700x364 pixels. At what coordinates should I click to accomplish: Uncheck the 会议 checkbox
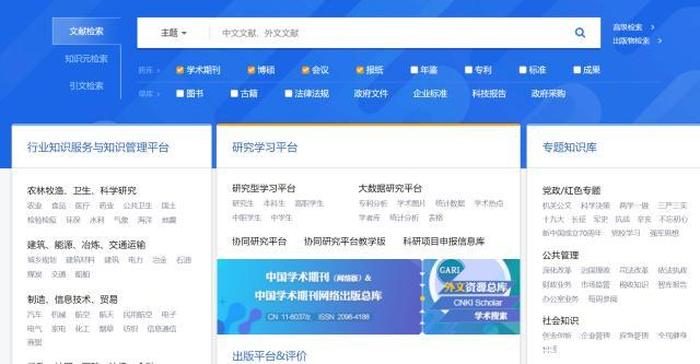(305, 70)
